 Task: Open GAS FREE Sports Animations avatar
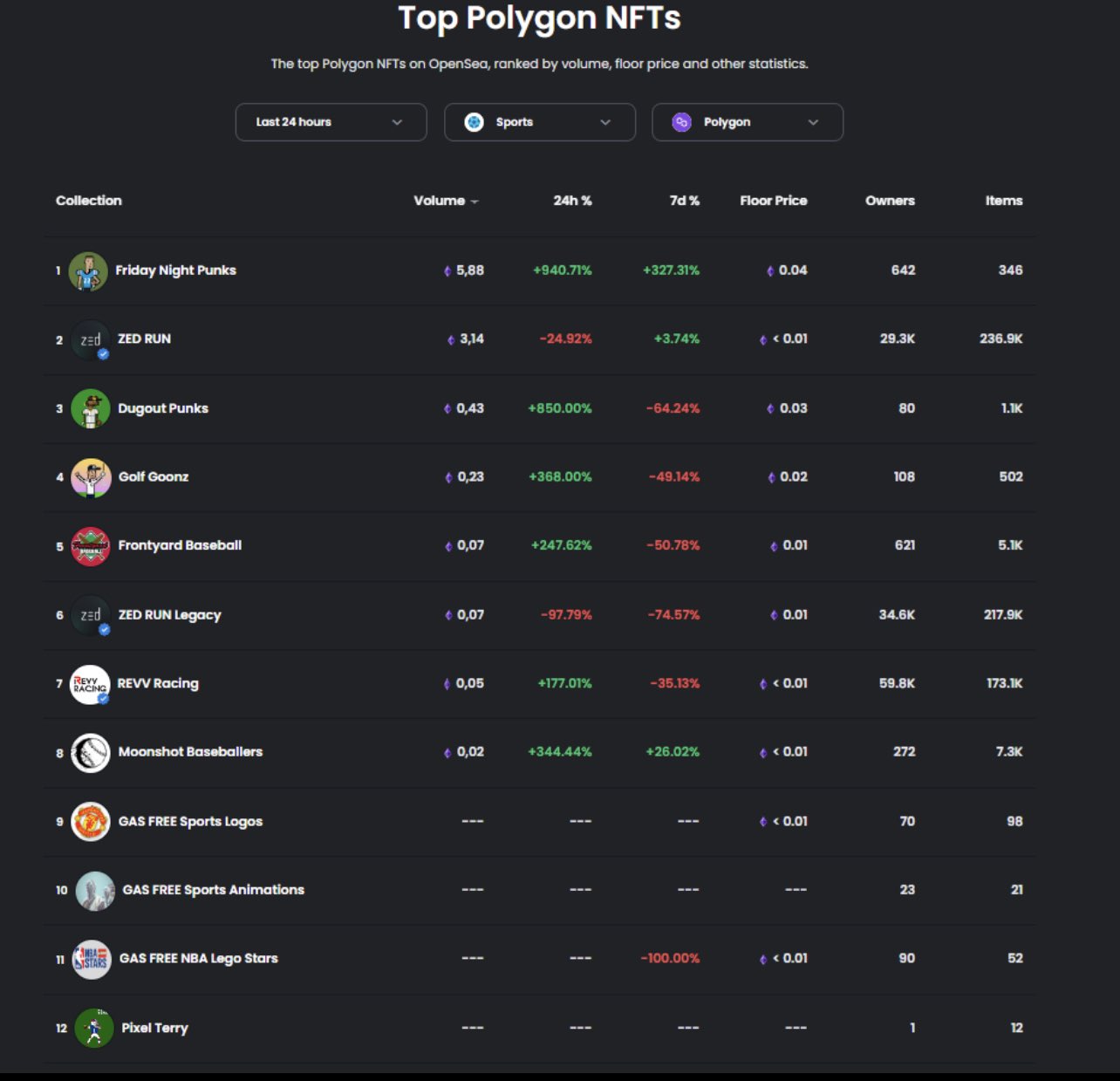(95, 891)
